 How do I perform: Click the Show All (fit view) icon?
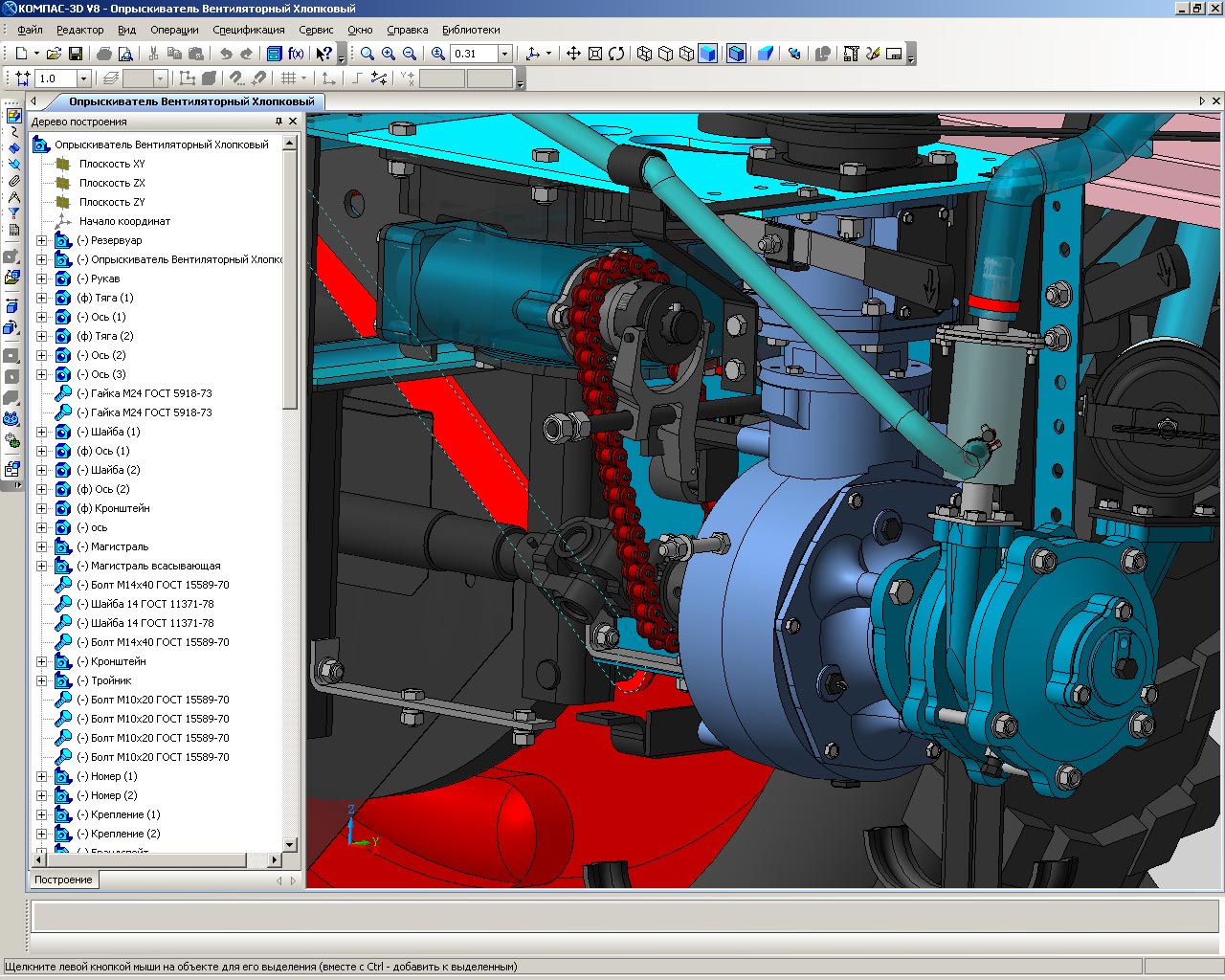pyautogui.click(x=595, y=54)
